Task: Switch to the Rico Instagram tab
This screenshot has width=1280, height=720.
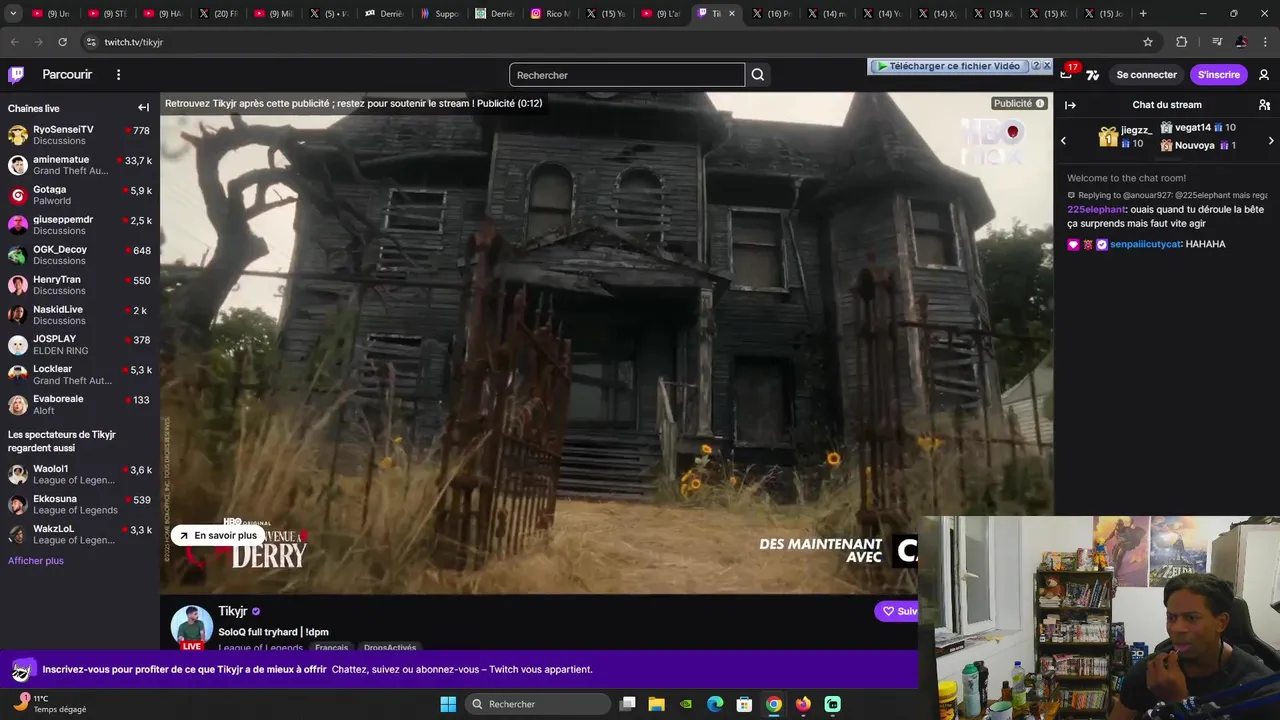Action: (x=550, y=13)
